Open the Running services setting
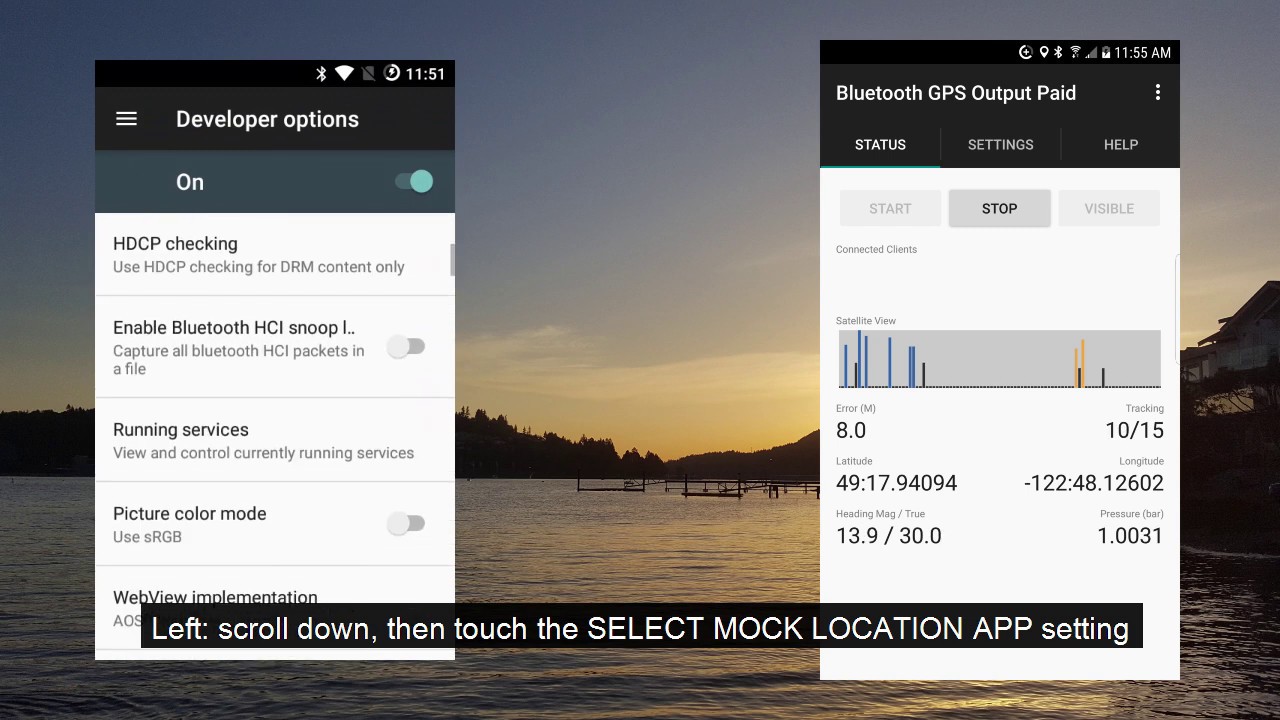Image resolution: width=1280 pixels, height=720 pixels. coord(275,440)
